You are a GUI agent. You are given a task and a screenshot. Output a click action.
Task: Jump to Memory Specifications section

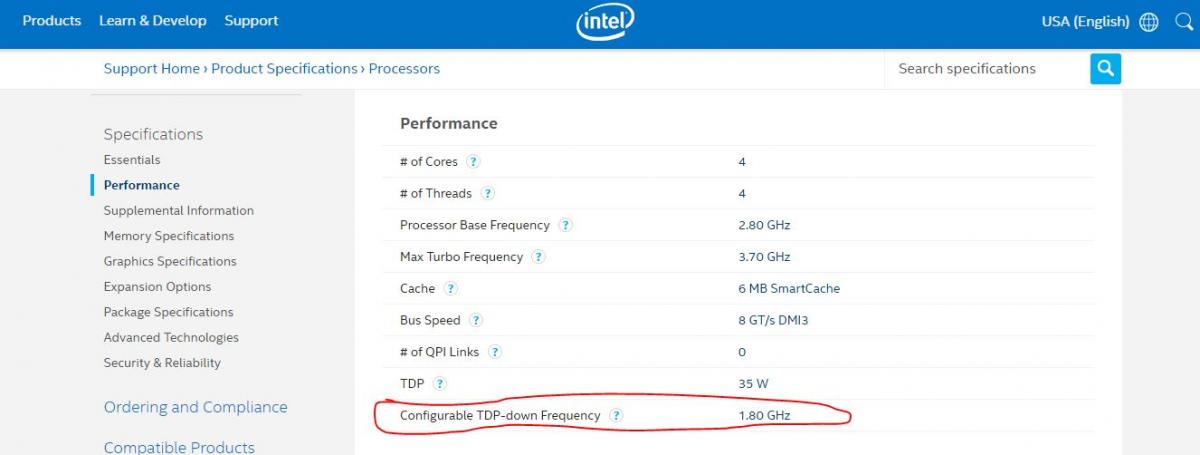tap(169, 236)
